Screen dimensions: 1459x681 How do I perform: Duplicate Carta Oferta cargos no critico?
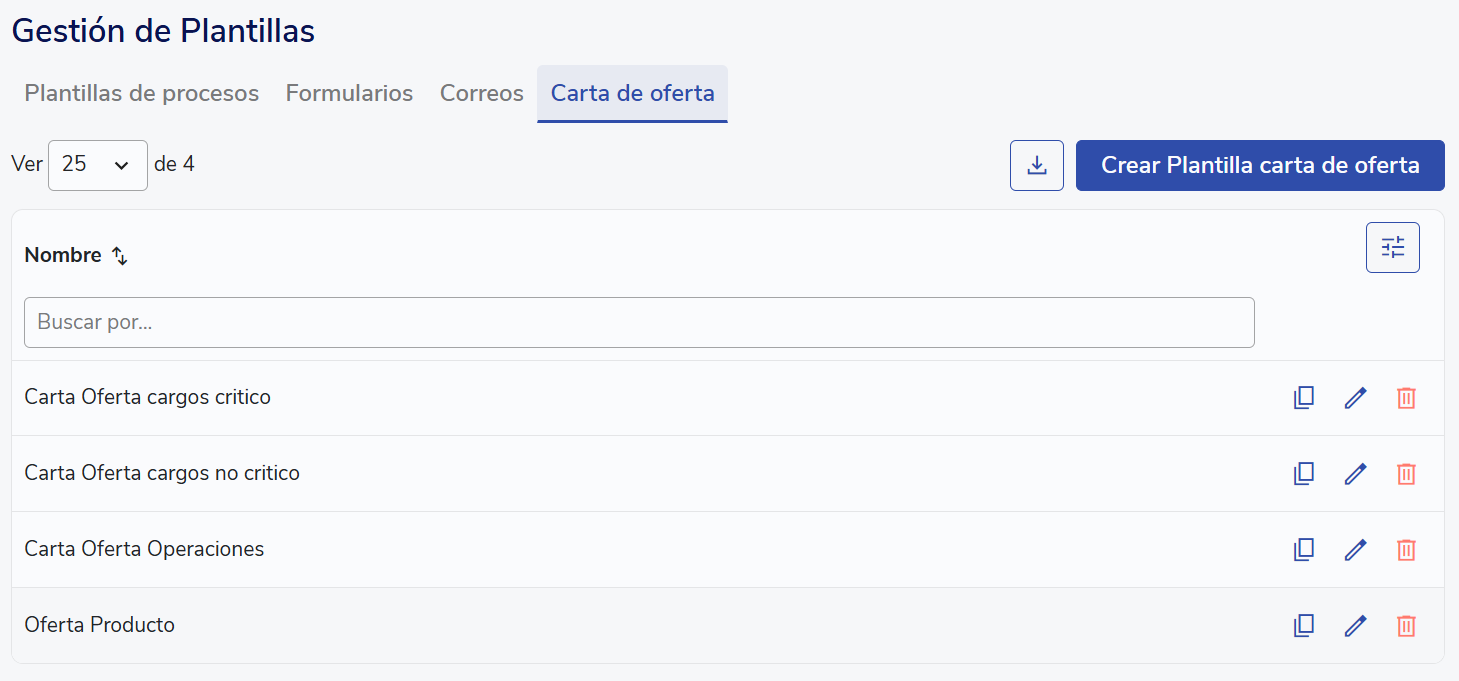(1303, 474)
